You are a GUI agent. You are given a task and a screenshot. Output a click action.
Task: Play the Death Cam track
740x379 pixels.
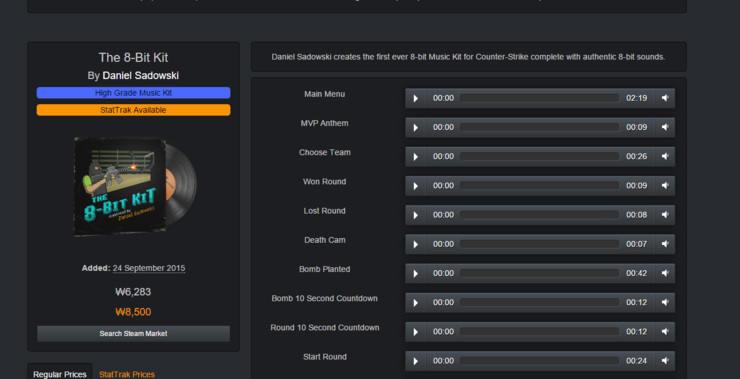click(416, 244)
